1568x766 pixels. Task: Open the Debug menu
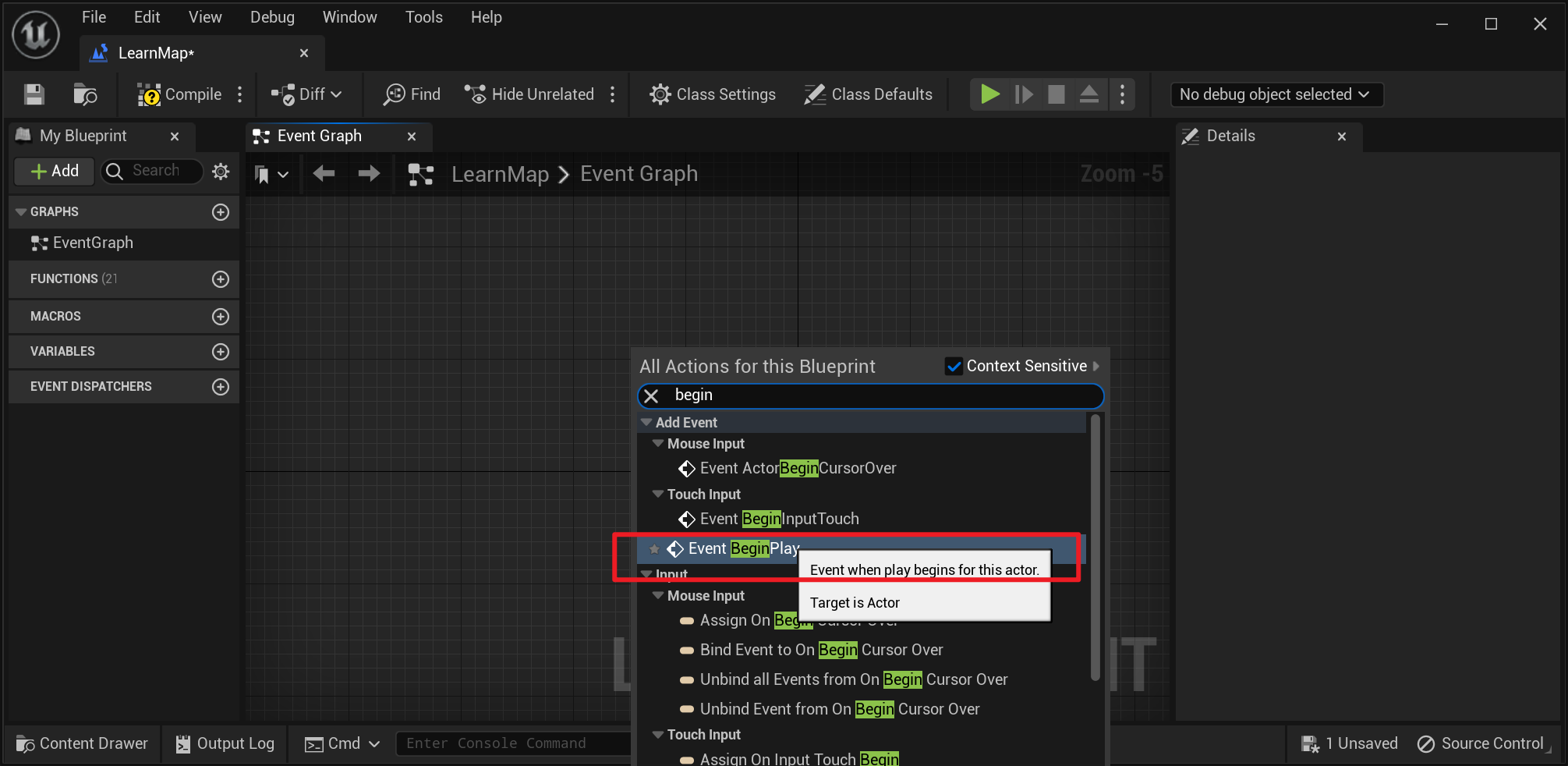tap(272, 17)
